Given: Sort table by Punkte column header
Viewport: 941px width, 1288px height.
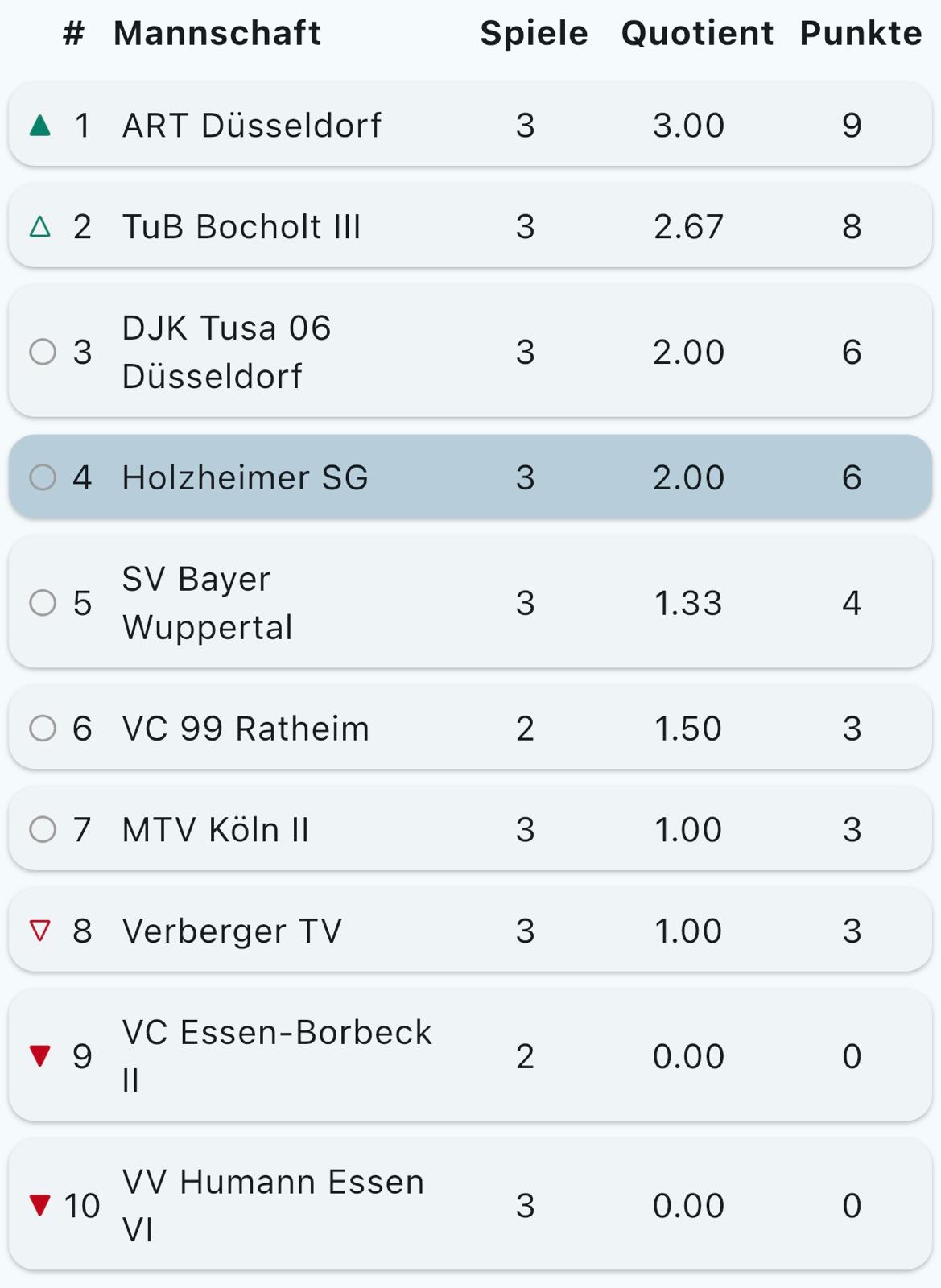Looking at the screenshot, I should (861, 34).
